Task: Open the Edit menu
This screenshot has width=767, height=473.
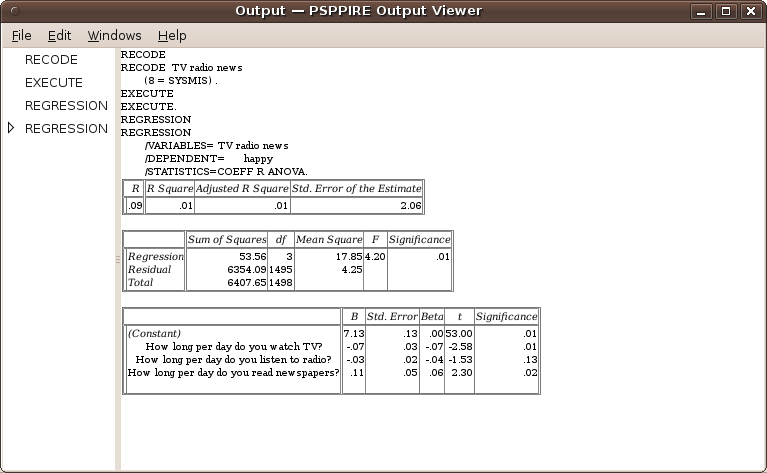Action: (x=59, y=36)
